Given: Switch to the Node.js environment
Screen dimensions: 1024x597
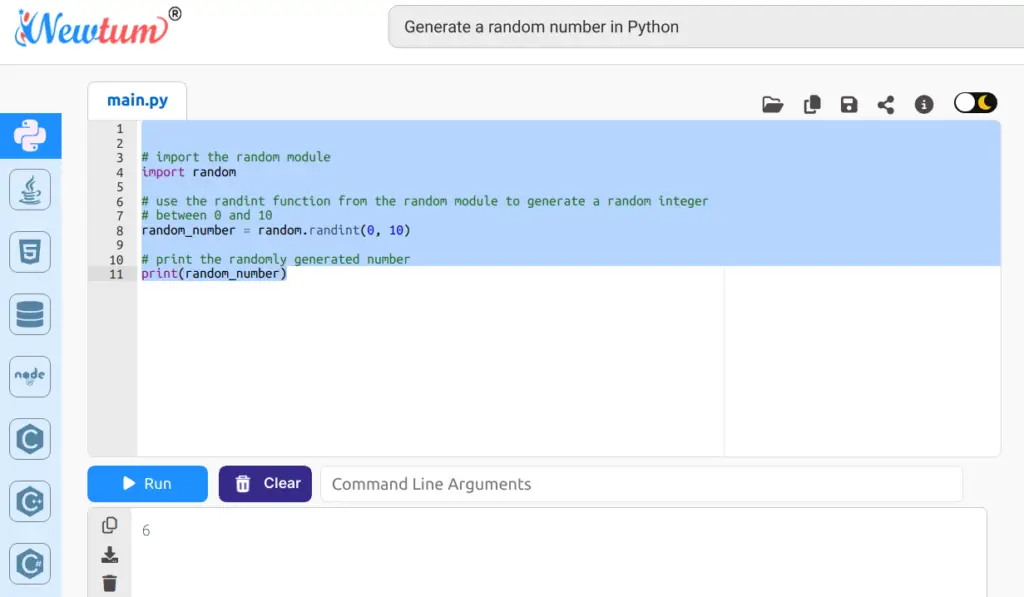Looking at the screenshot, I should (x=30, y=376).
